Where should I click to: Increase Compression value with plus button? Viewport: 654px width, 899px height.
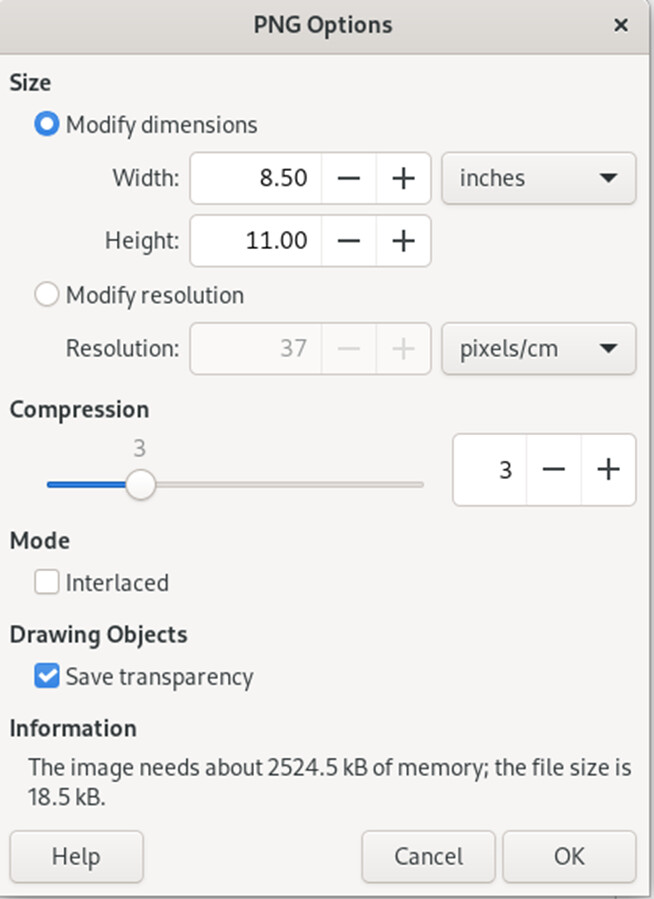tap(608, 470)
